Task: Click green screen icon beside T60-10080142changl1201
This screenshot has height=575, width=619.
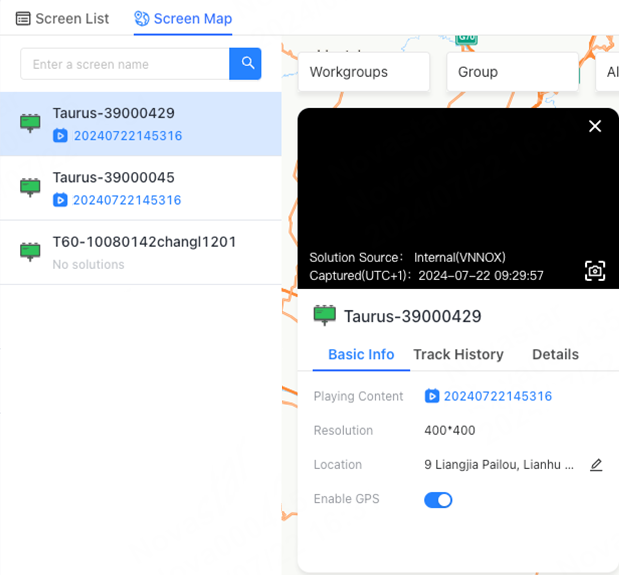Action: (x=30, y=251)
